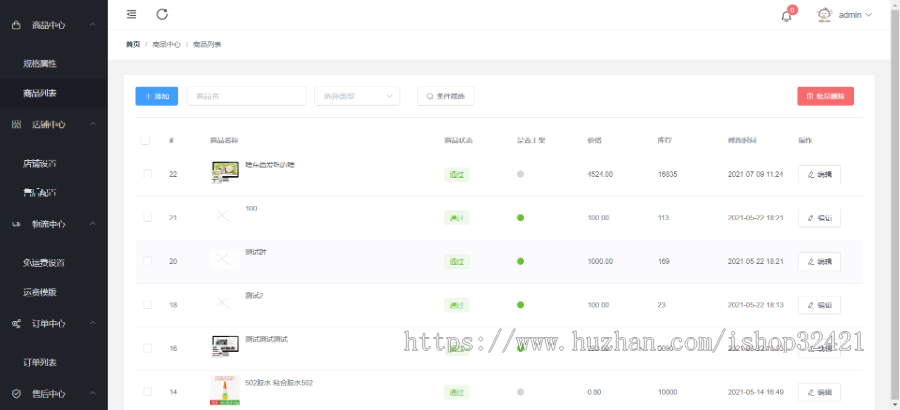Image resolution: width=900 pixels, height=410 pixels.
Task: Toggle on-sale dot for row 20
Action: point(520,261)
